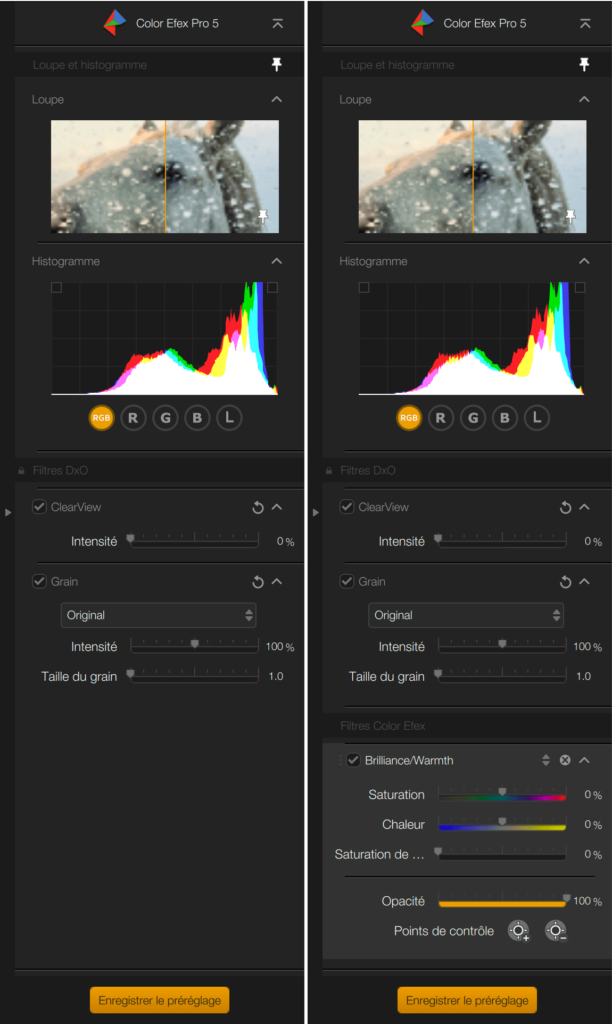Collapse the Loupe section in the left panel
This screenshot has height=1024, width=612.
coord(277,99)
